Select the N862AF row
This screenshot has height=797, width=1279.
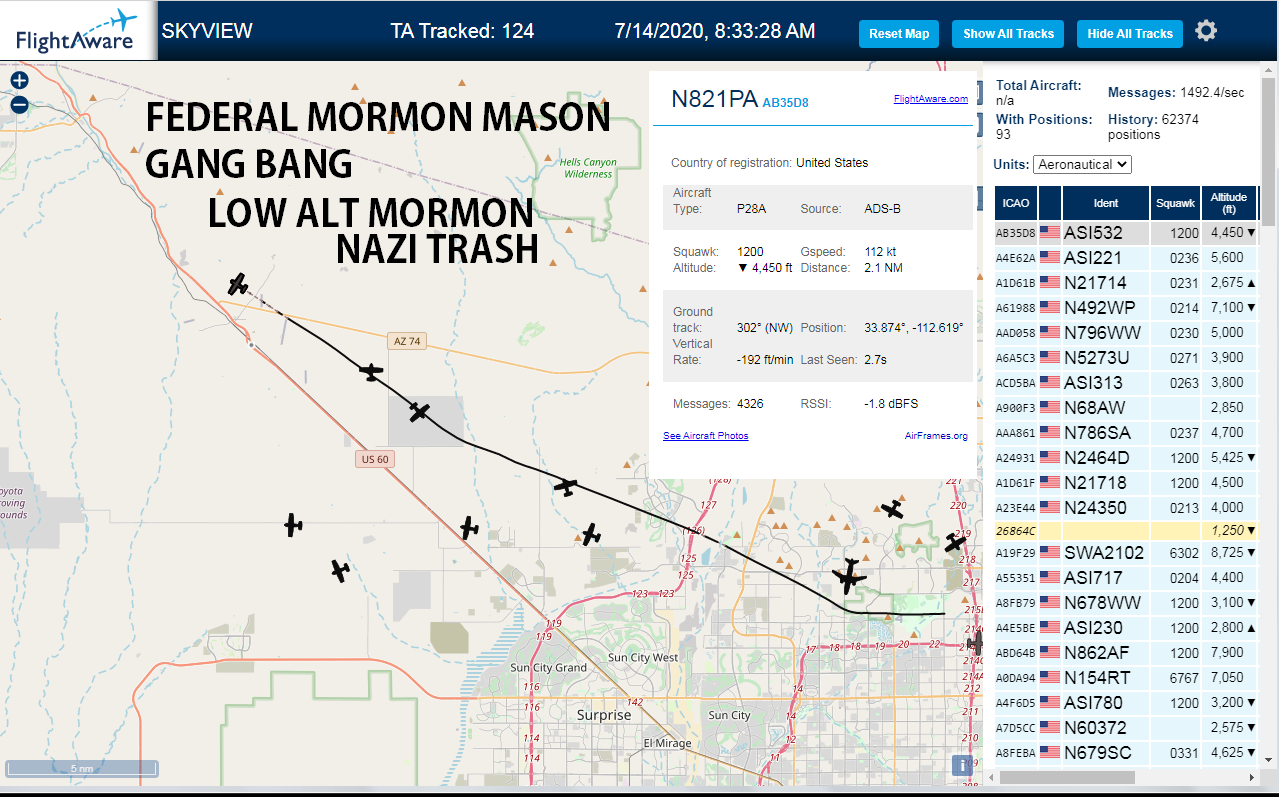(x=1126, y=653)
